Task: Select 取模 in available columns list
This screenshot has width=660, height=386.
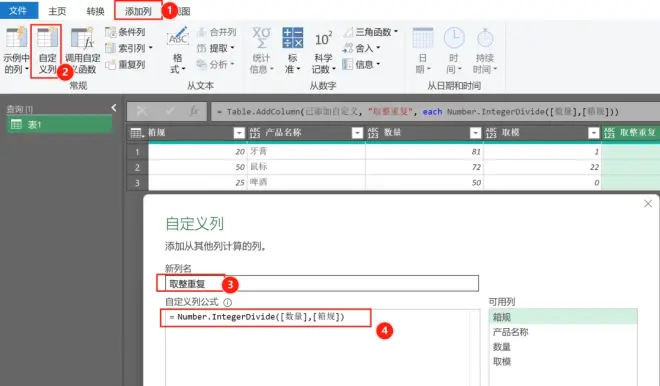Action: 563,362
